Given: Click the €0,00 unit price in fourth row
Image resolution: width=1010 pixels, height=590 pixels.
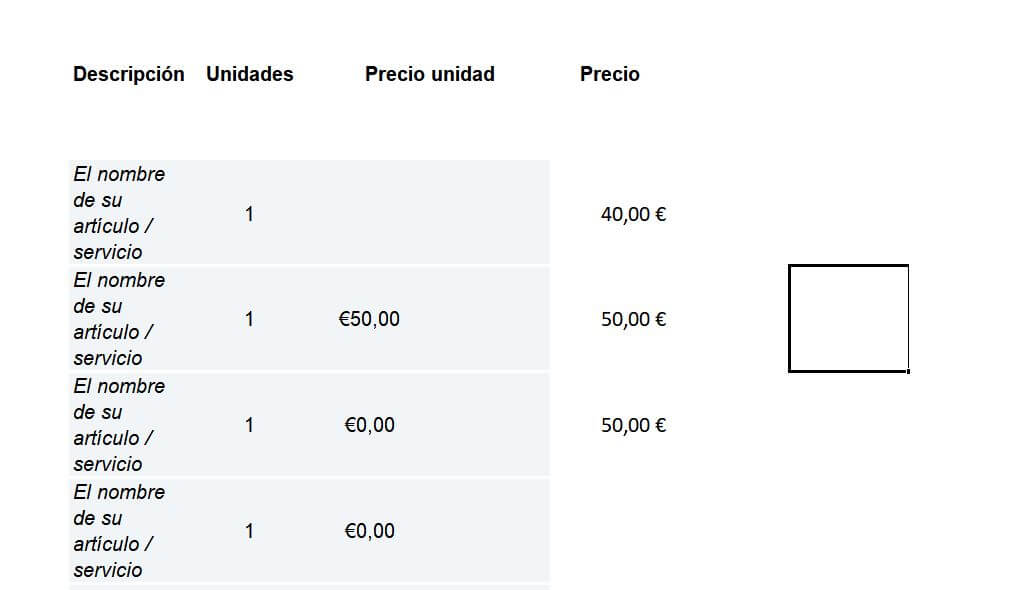Looking at the screenshot, I should click(x=369, y=531).
